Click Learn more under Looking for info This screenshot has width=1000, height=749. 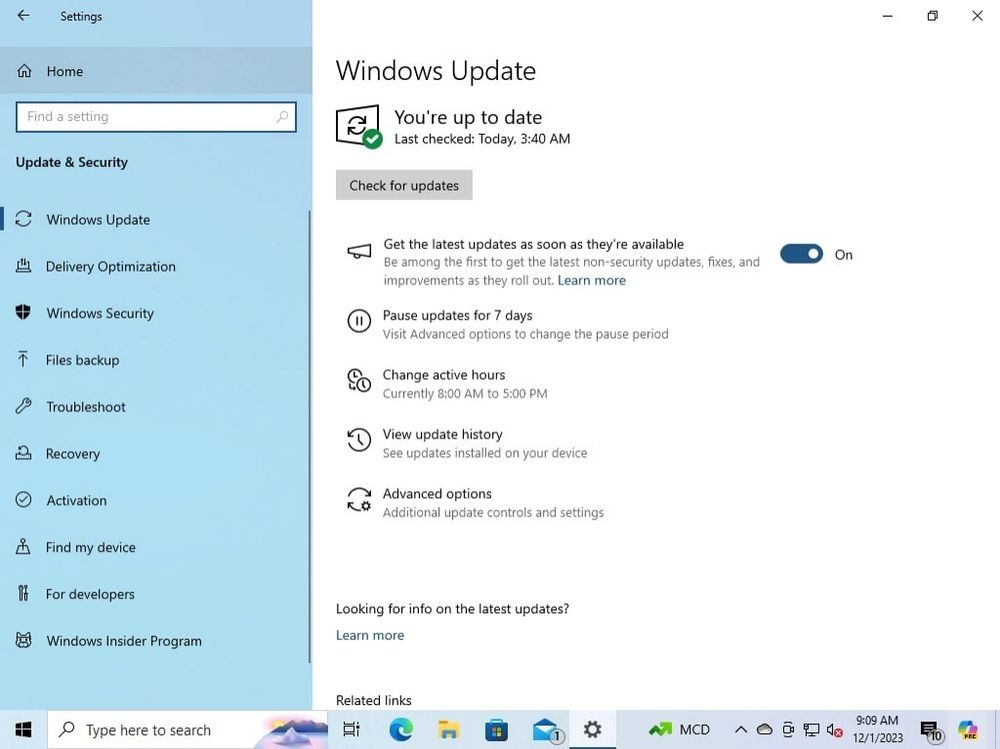pyautogui.click(x=370, y=635)
